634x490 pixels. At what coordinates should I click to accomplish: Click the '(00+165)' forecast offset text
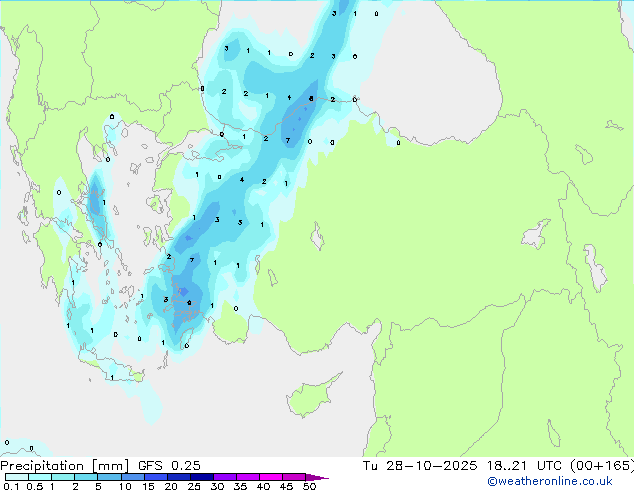tap(602, 466)
